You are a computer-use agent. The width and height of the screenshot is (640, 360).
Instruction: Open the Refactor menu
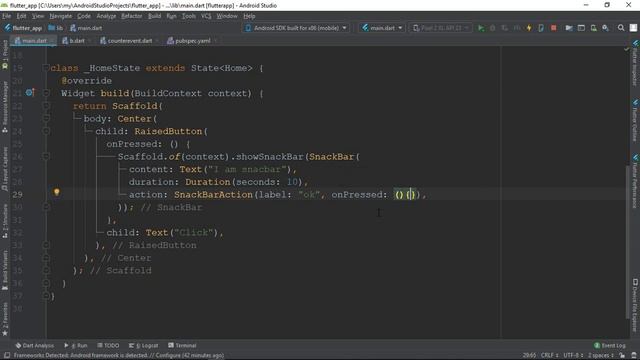[x=131, y=16]
